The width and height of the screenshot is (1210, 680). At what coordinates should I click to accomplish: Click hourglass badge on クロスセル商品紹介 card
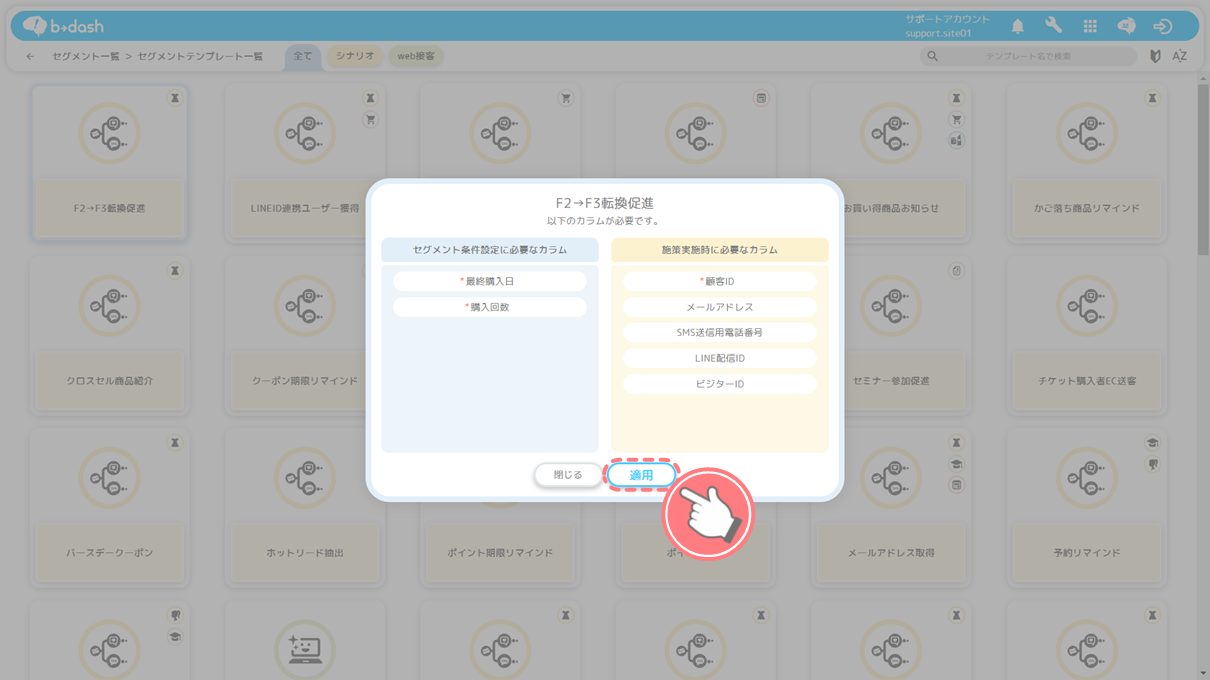174,271
